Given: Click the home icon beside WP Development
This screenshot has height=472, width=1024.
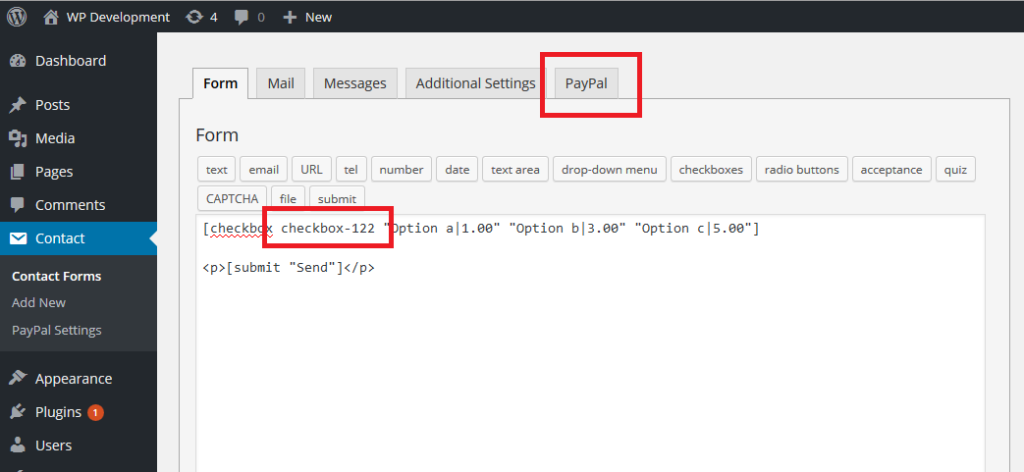Looking at the screenshot, I should point(51,17).
